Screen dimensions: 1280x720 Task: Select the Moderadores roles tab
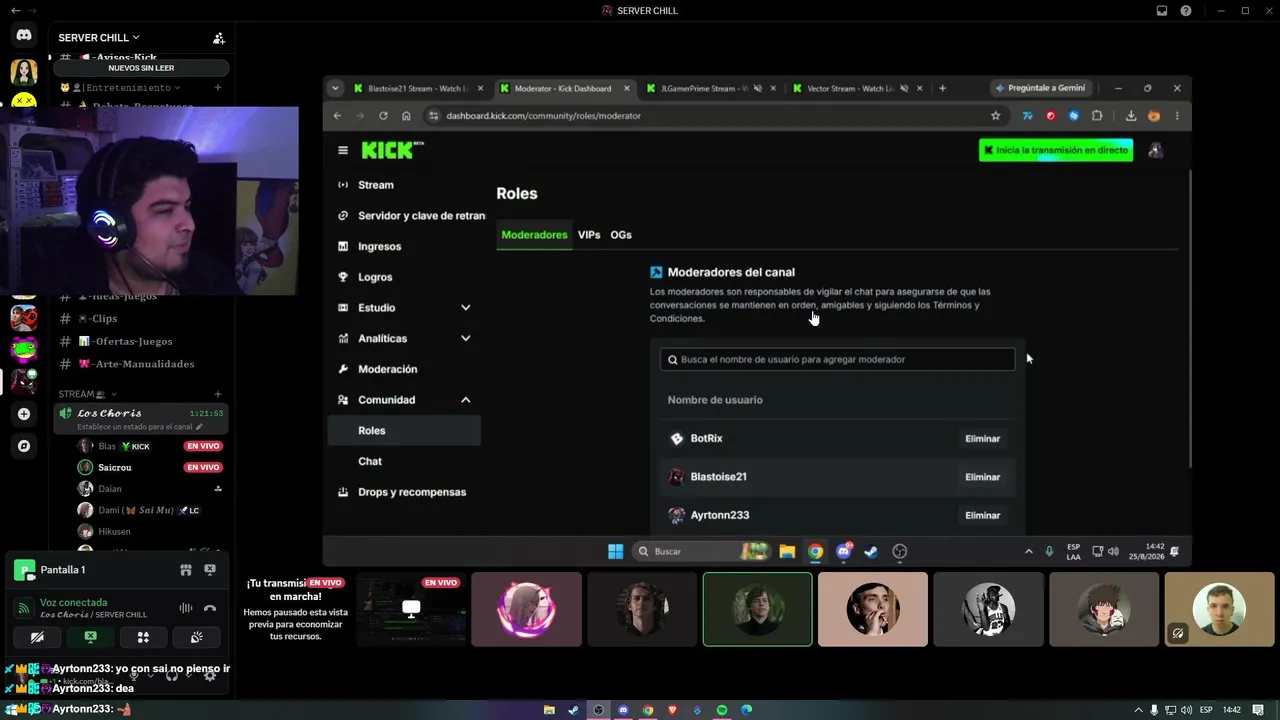[x=534, y=235]
